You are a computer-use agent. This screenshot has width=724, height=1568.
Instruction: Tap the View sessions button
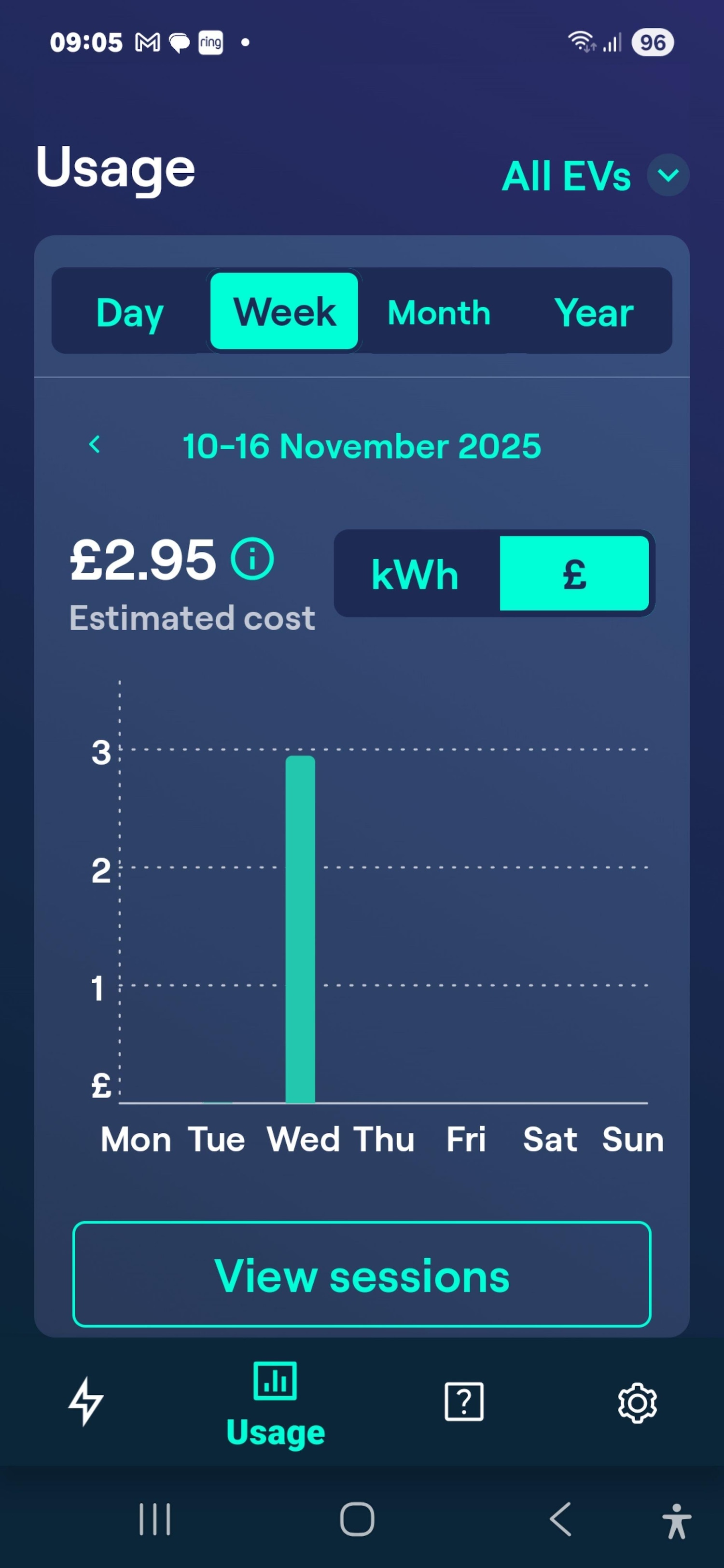[x=362, y=1275]
